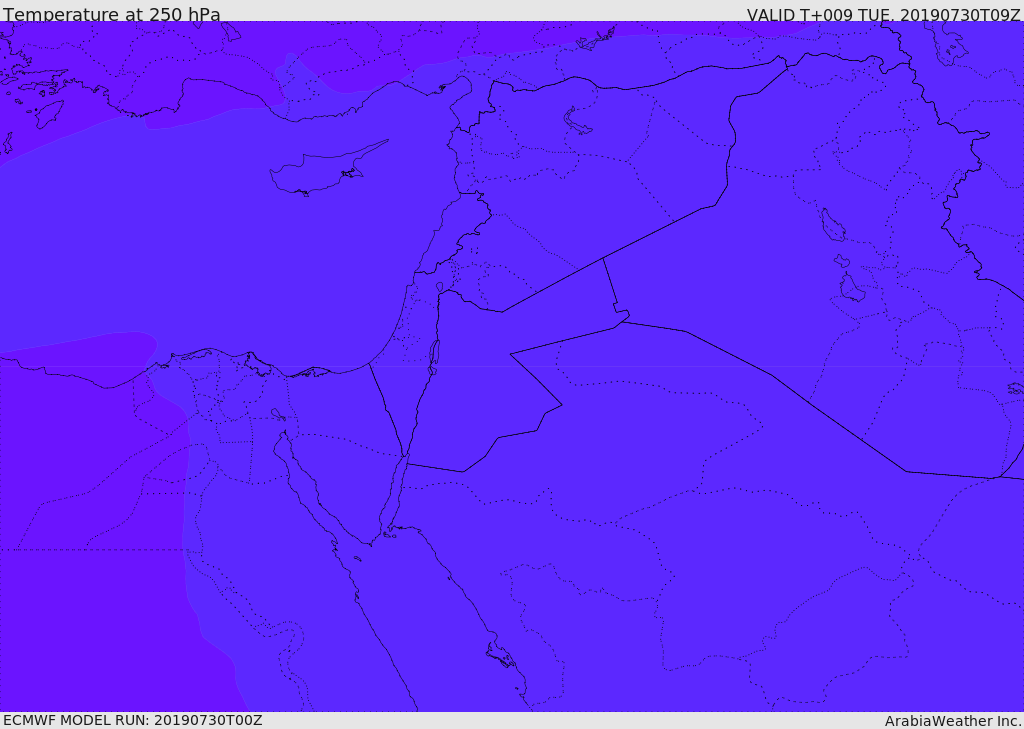Click the island of Rhodes near the top-left
Screen dimensions: 1024x729
(x=49, y=114)
